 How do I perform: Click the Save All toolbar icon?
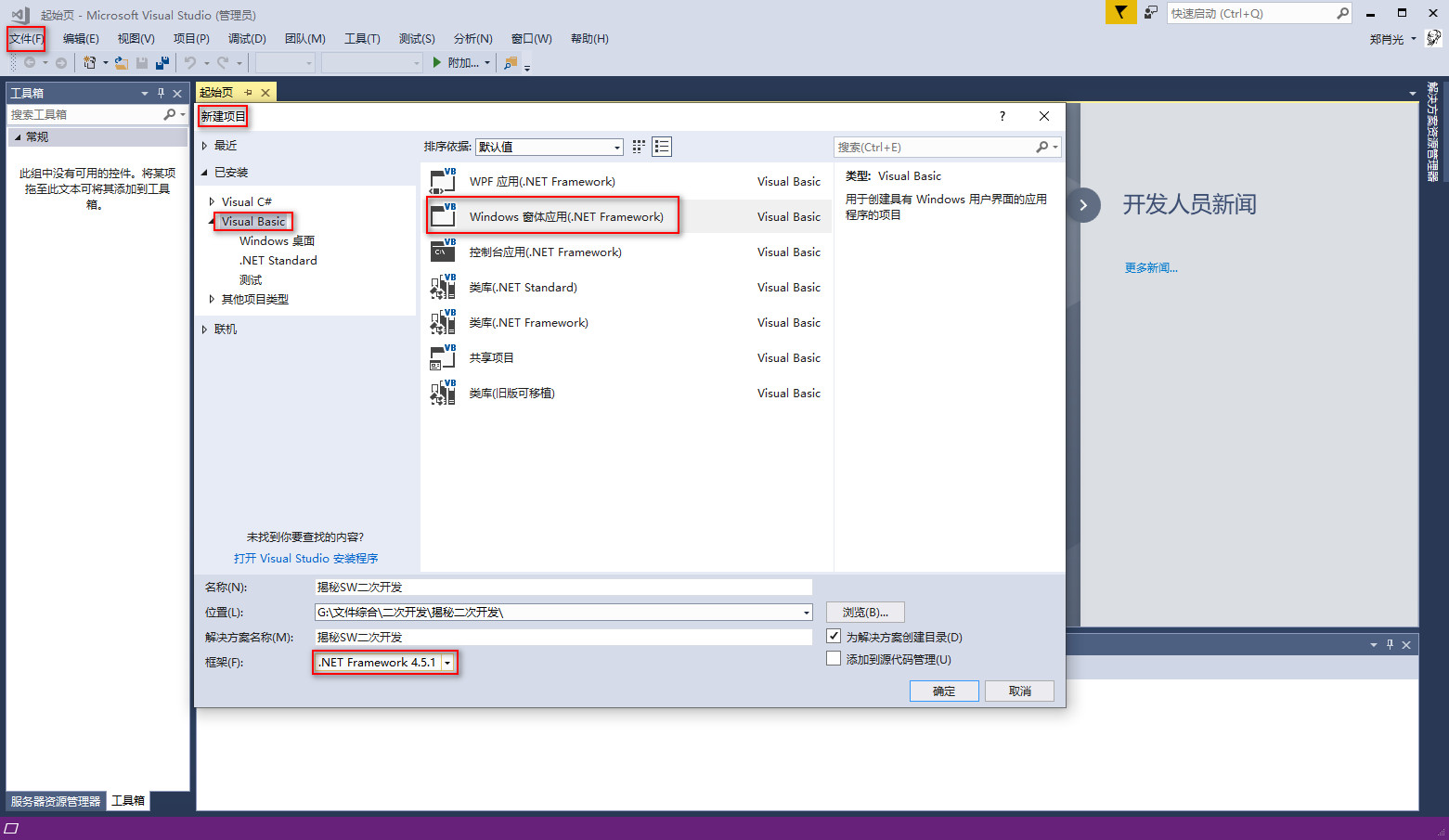coord(162,63)
